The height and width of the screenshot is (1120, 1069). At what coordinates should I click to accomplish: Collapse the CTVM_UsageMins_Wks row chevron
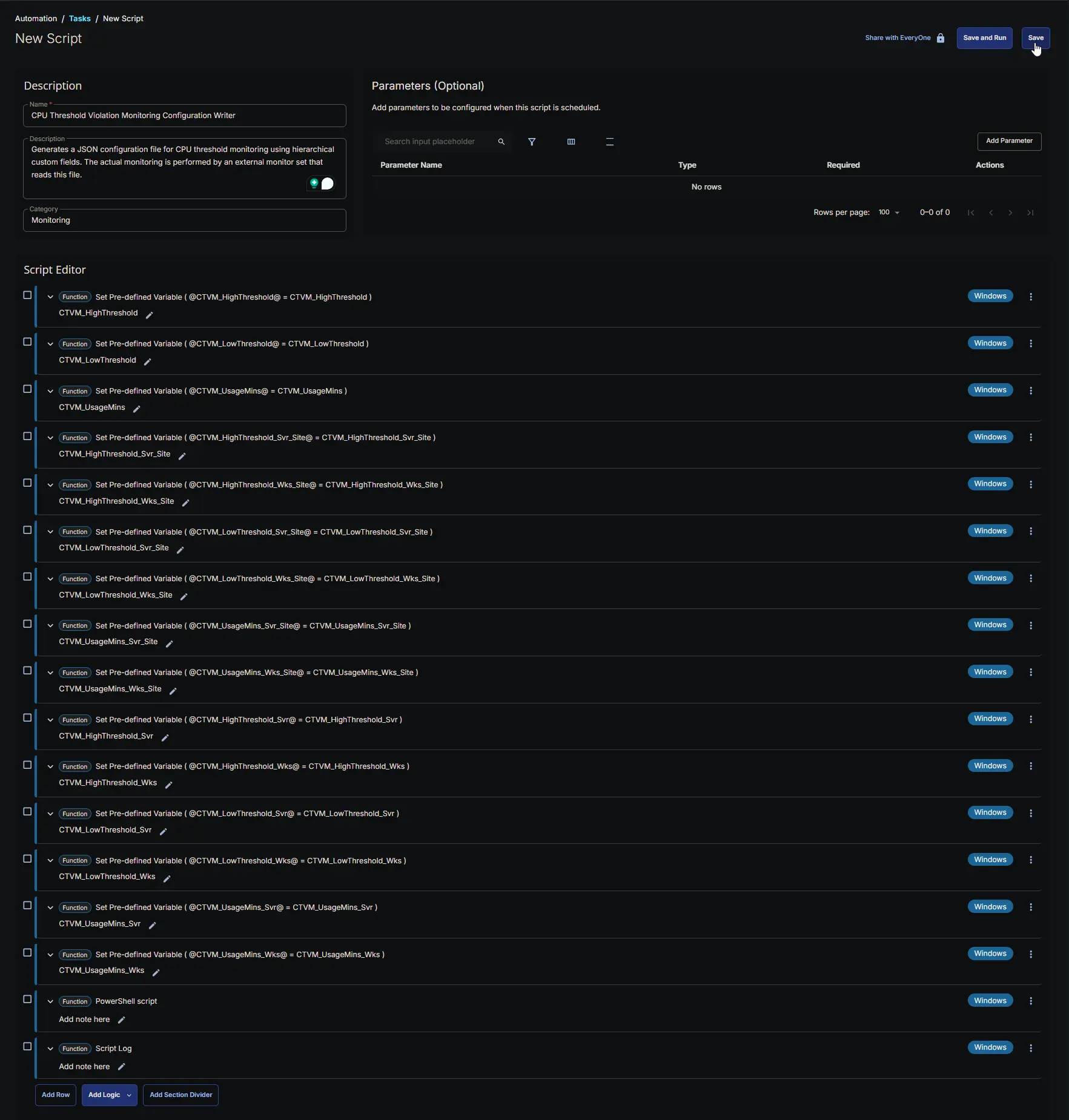coord(50,955)
